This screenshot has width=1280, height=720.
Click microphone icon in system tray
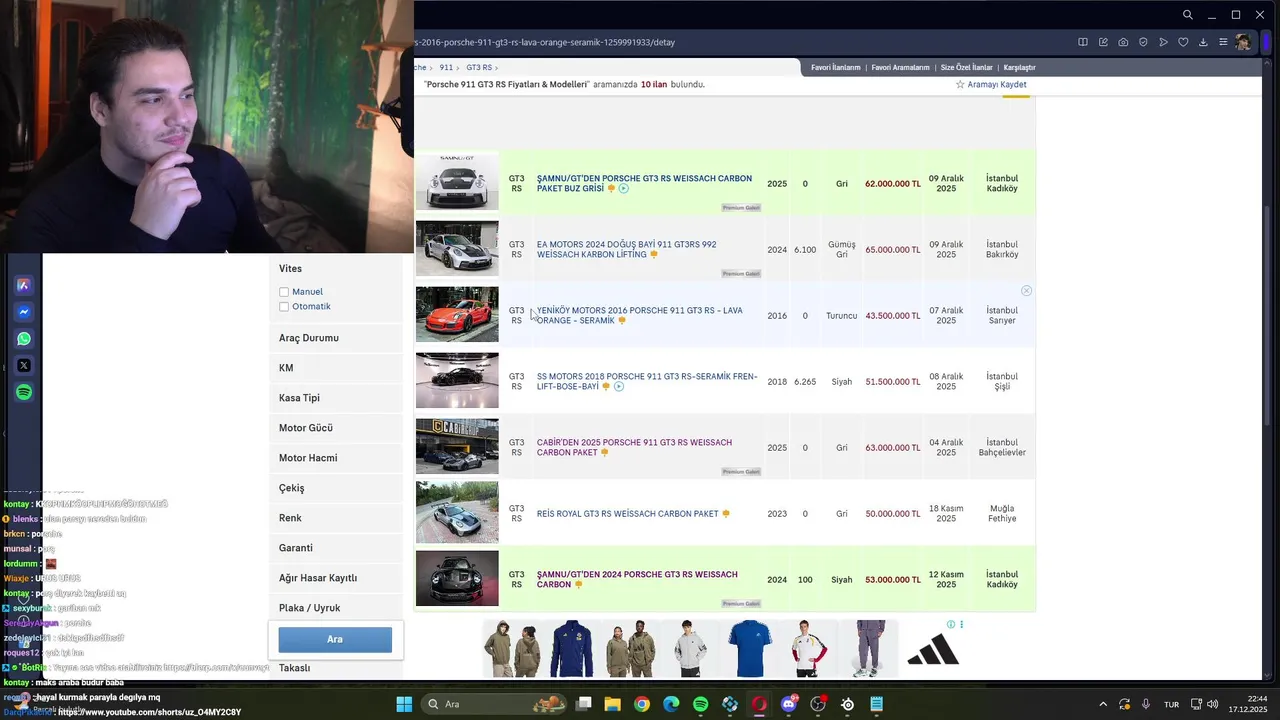click(x=1146, y=704)
